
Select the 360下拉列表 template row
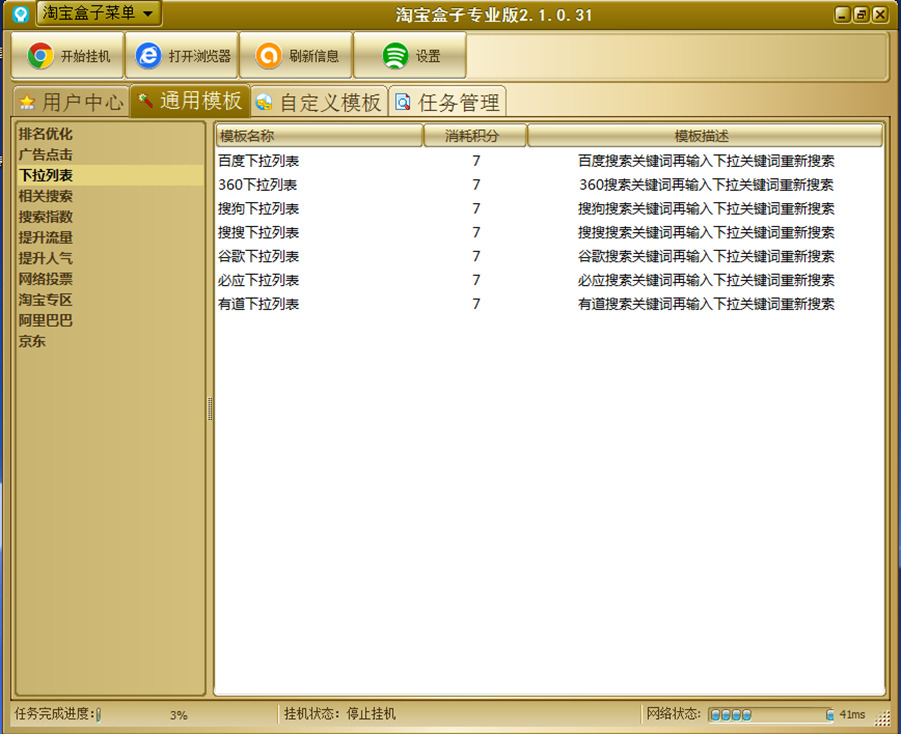549,185
